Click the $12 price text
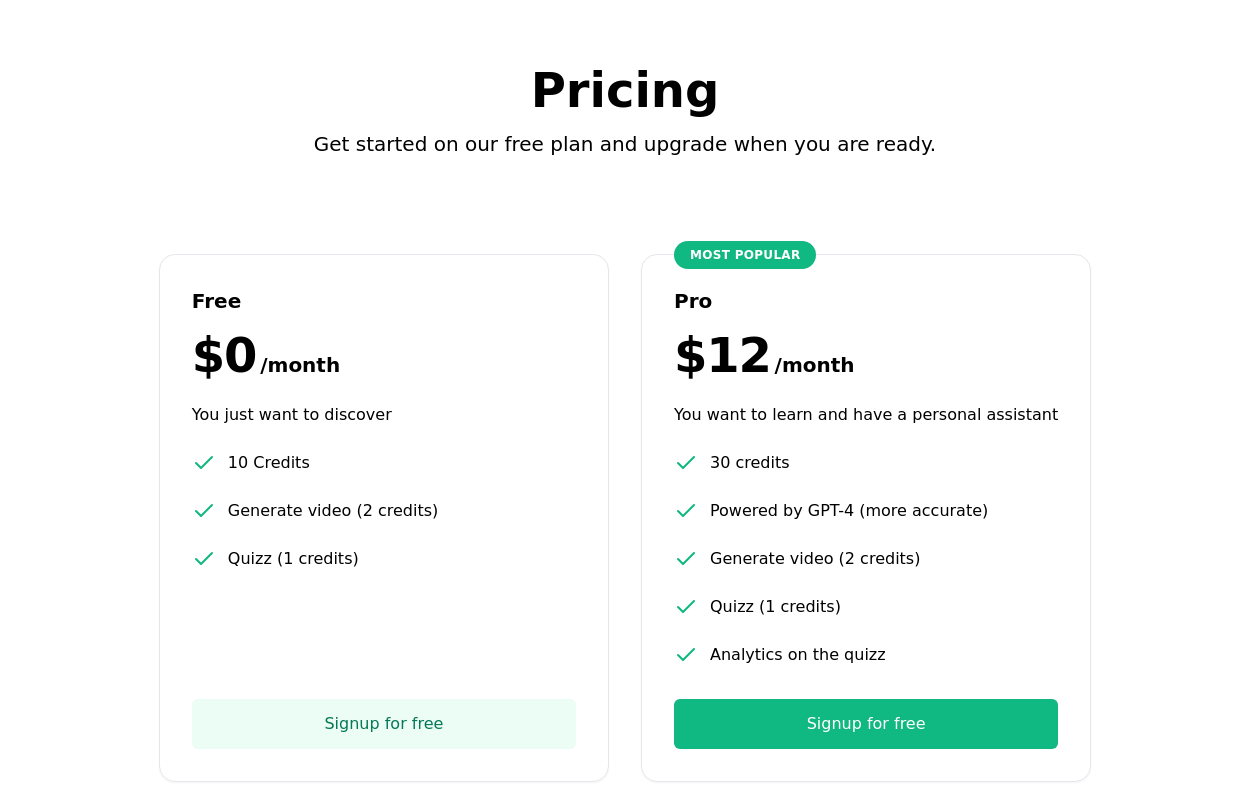The width and height of the screenshot is (1250, 800). (722, 357)
